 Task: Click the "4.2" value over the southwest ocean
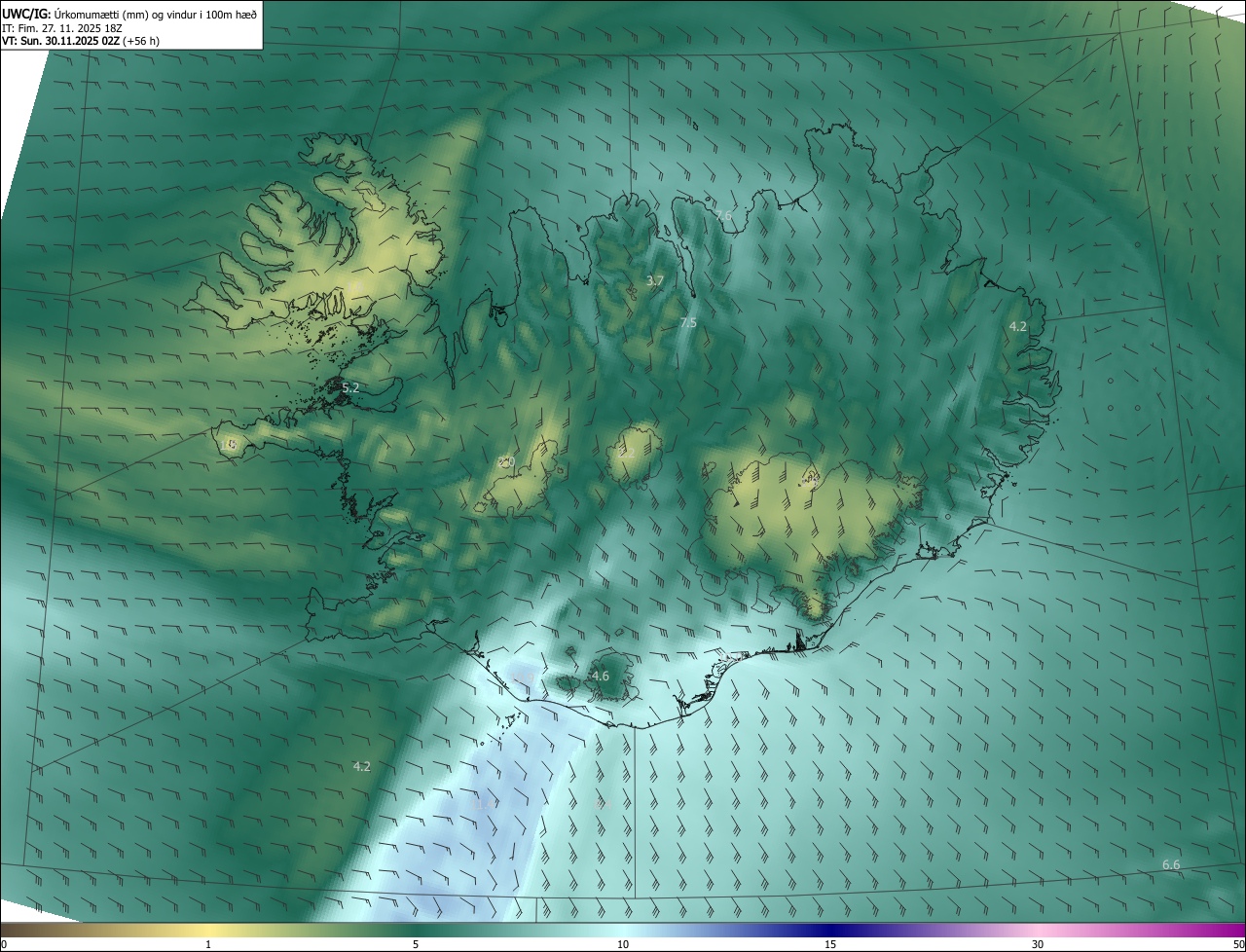point(362,767)
